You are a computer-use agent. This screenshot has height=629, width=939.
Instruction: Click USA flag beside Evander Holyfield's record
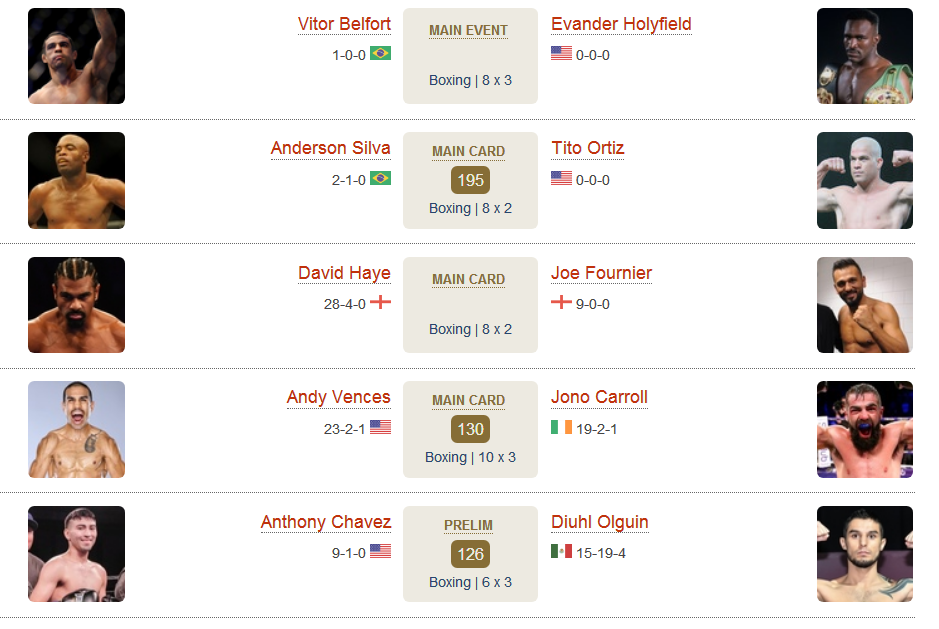click(x=561, y=53)
